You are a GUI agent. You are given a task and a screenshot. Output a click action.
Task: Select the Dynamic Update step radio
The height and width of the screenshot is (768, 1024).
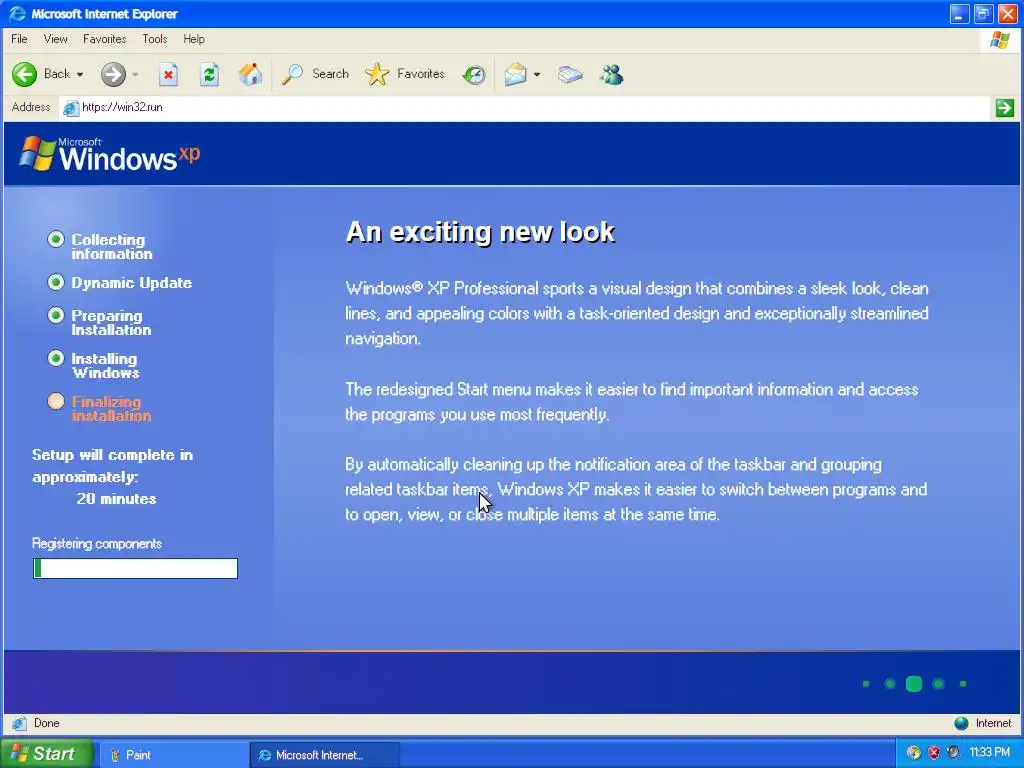click(x=56, y=282)
